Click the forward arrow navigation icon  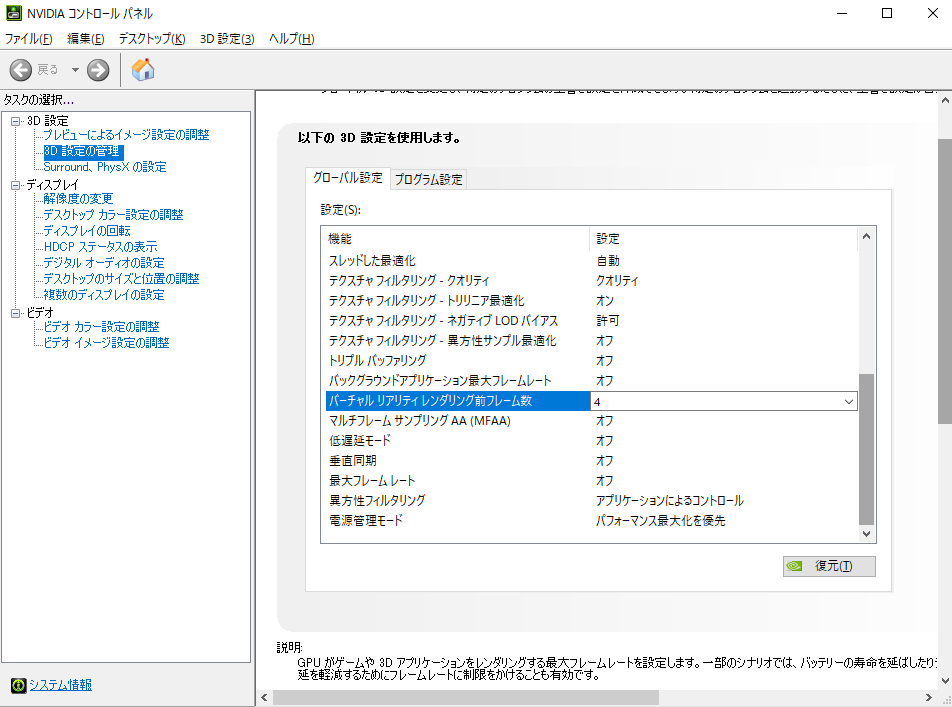pyautogui.click(x=98, y=70)
